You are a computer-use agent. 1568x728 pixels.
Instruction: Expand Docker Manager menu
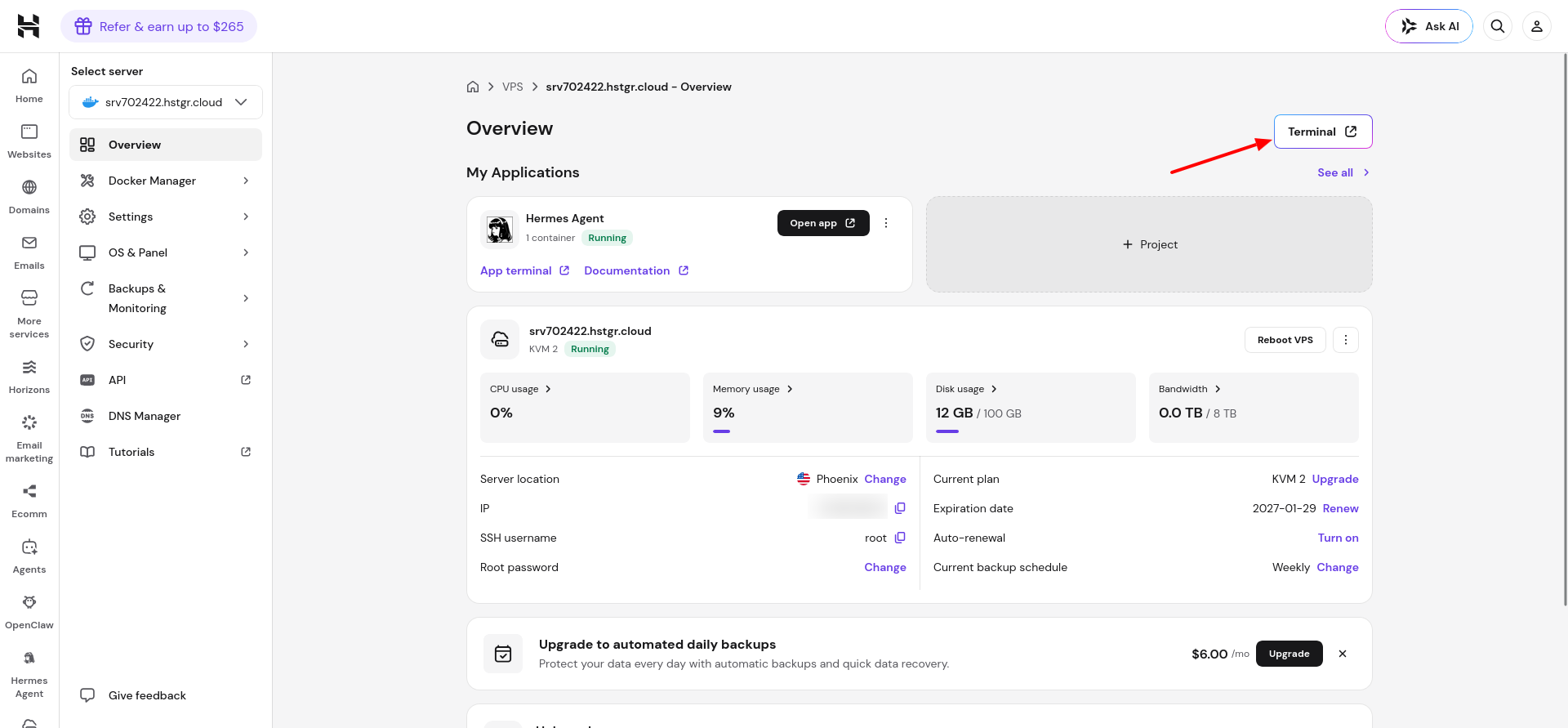coord(166,181)
